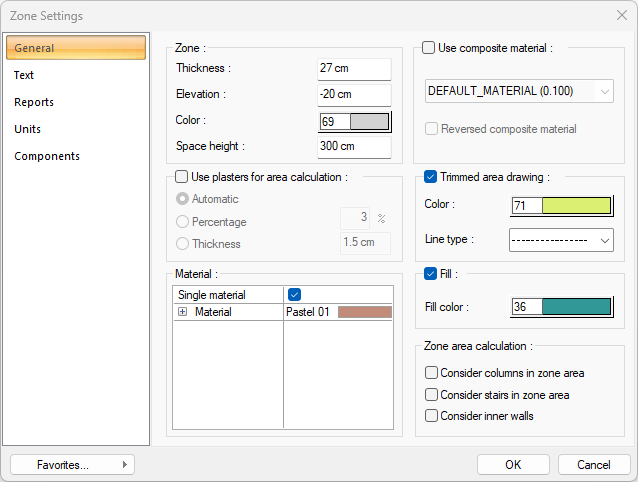The width and height of the screenshot is (638, 482).
Task: Check Consider stairs in zone area
Action: pyautogui.click(x=431, y=395)
